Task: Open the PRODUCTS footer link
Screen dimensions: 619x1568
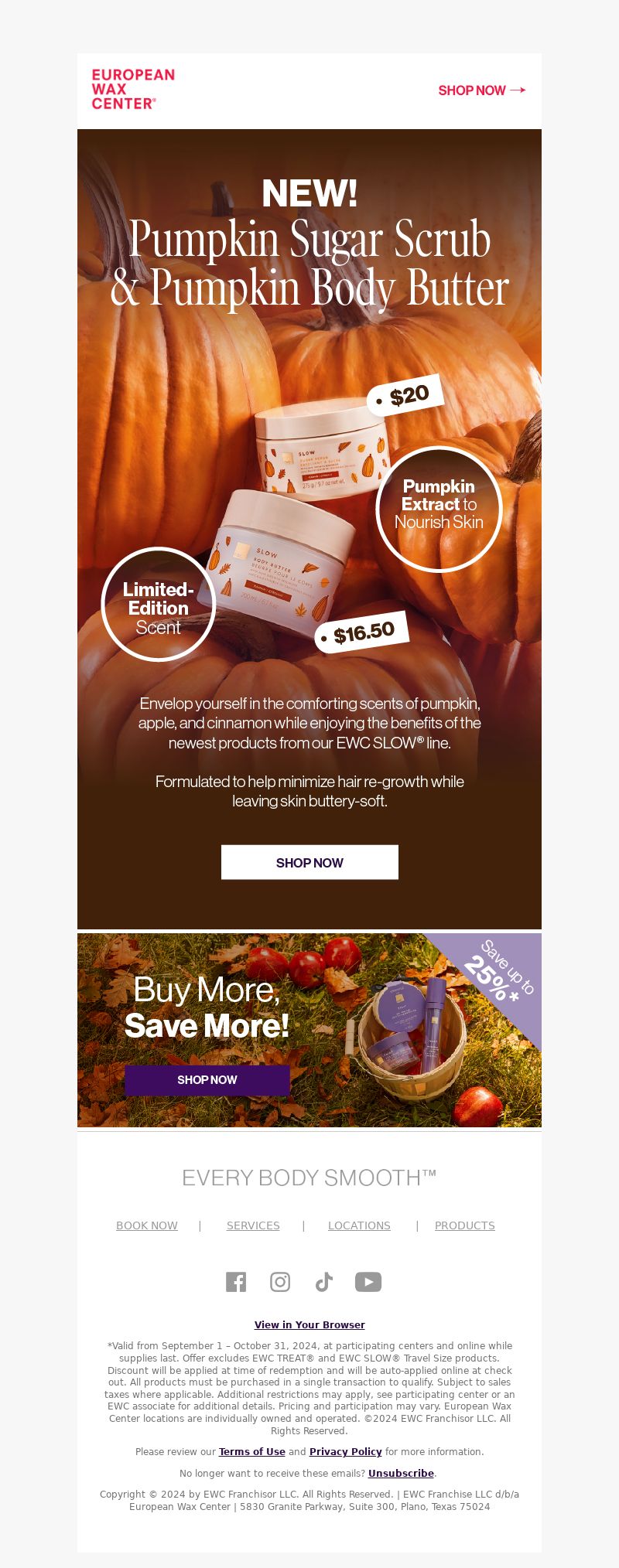Action: click(x=465, y=1225)
